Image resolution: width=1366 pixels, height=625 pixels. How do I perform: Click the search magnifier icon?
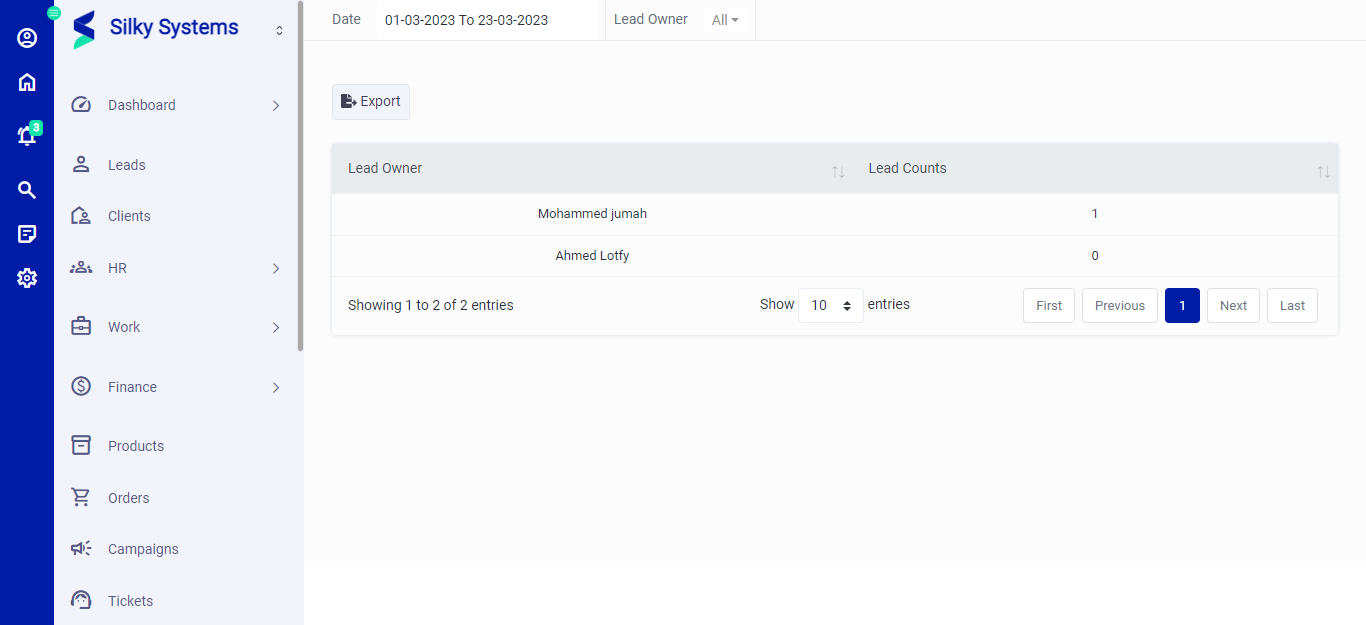click(27, 190)
